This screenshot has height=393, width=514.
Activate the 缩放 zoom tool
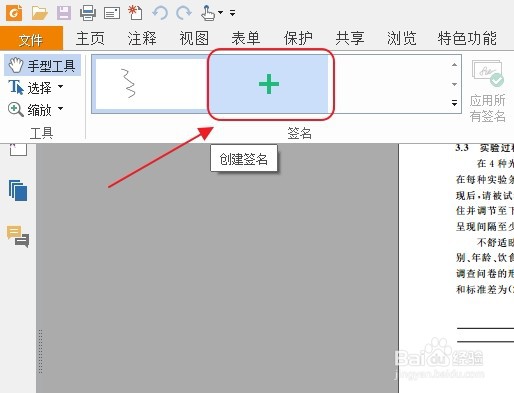pyautogui.click(x=30, y=110)
